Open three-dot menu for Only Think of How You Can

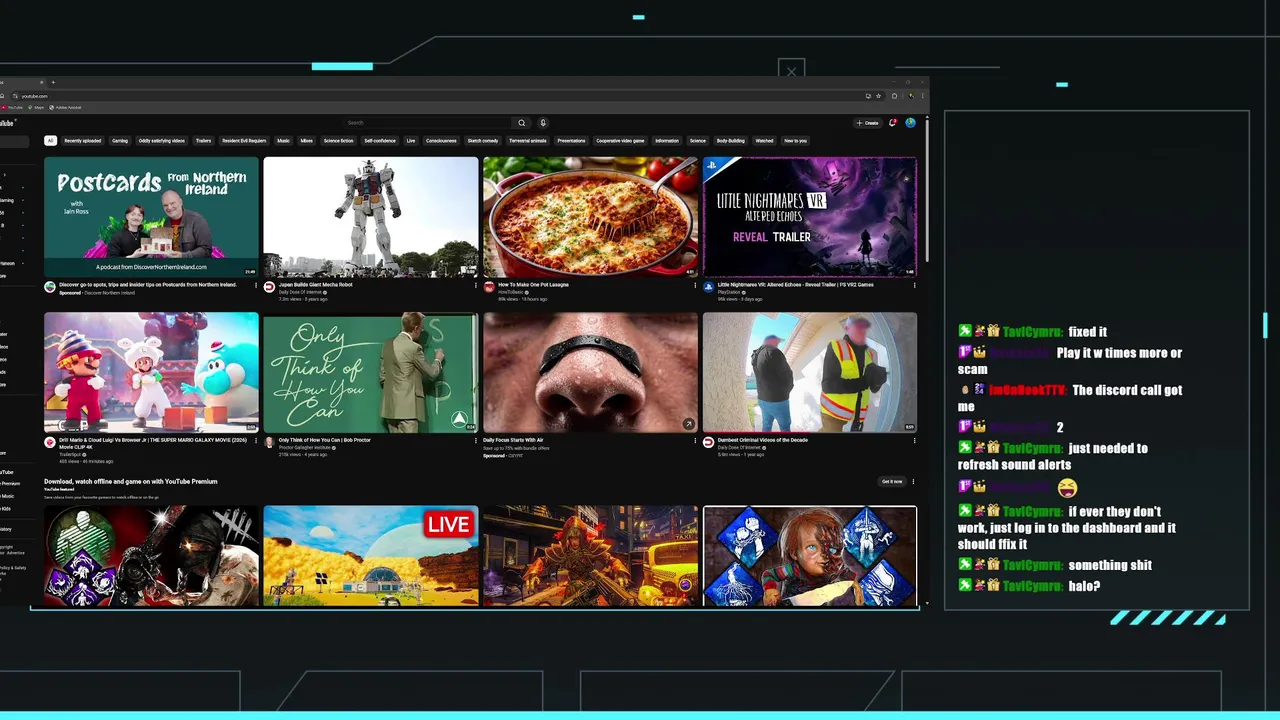(475, 441)
